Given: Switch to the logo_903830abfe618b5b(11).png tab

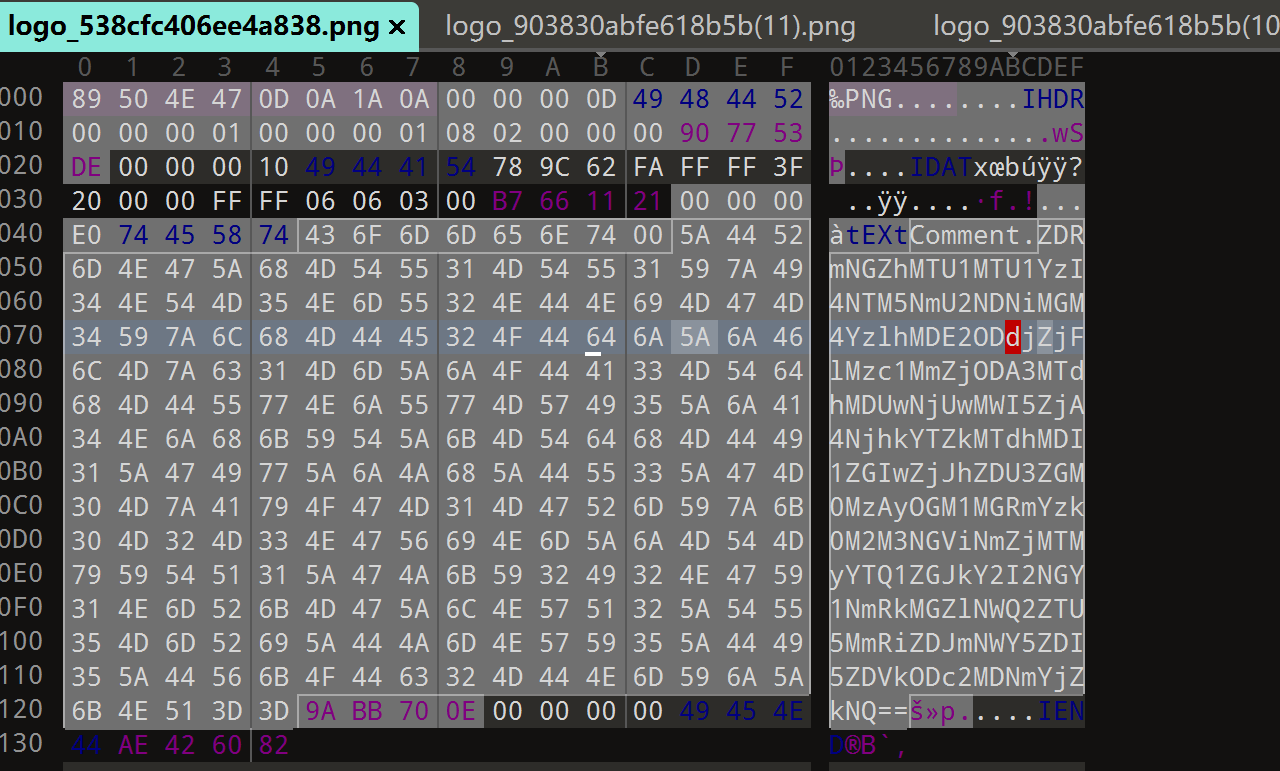Looking at the screenshot, I should click(650, 27).
